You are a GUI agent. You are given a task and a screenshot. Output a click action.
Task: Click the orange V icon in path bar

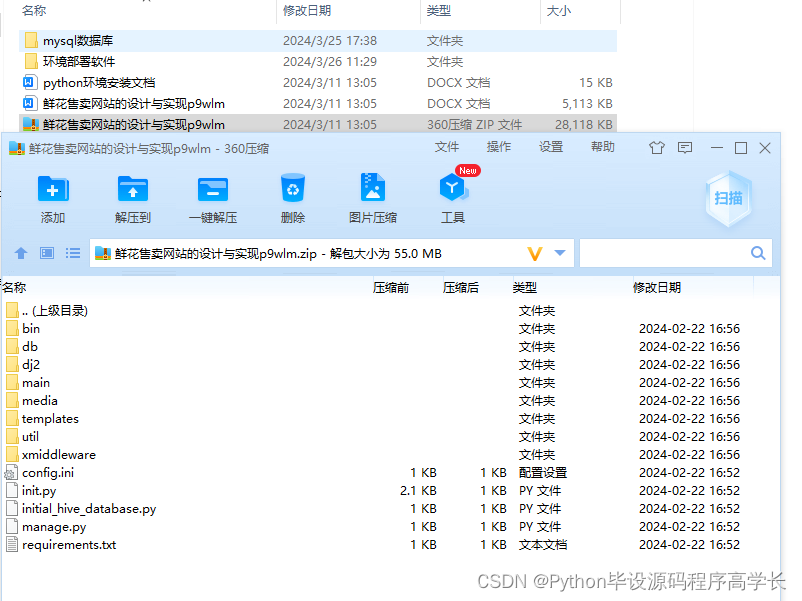[x=534, y=254]
